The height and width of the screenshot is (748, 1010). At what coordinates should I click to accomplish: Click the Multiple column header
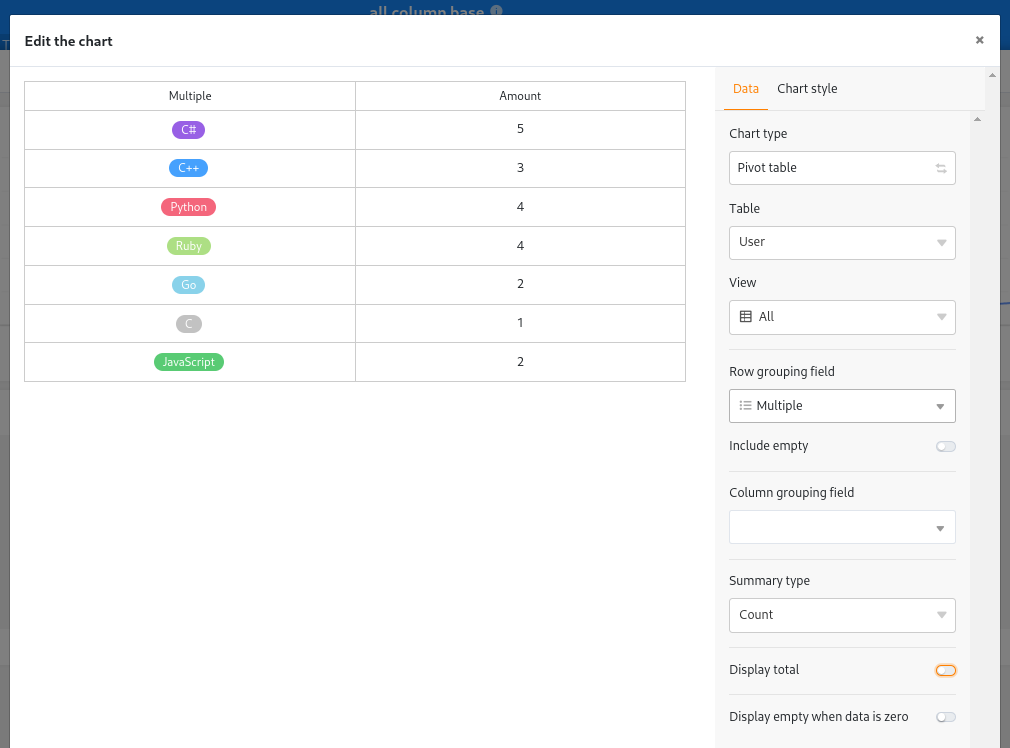tap(190, 96)
